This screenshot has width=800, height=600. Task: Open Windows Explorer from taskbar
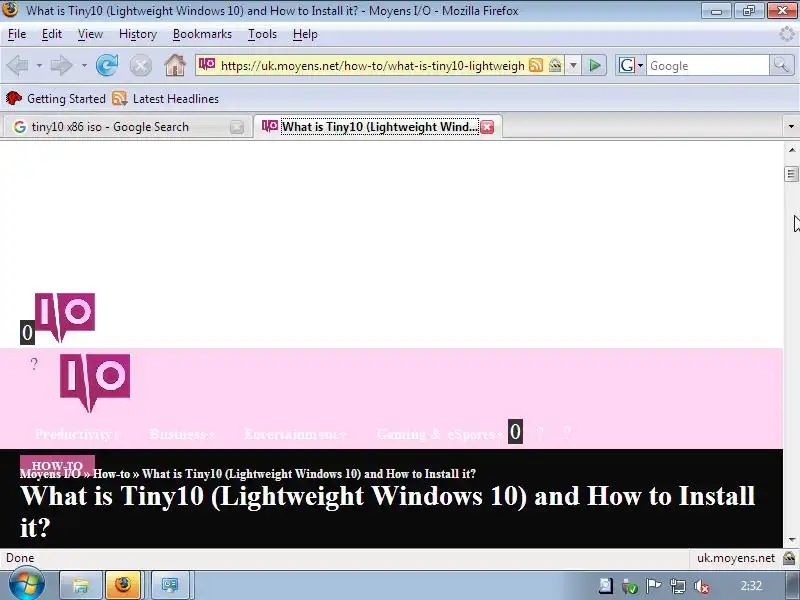(80, 585)
